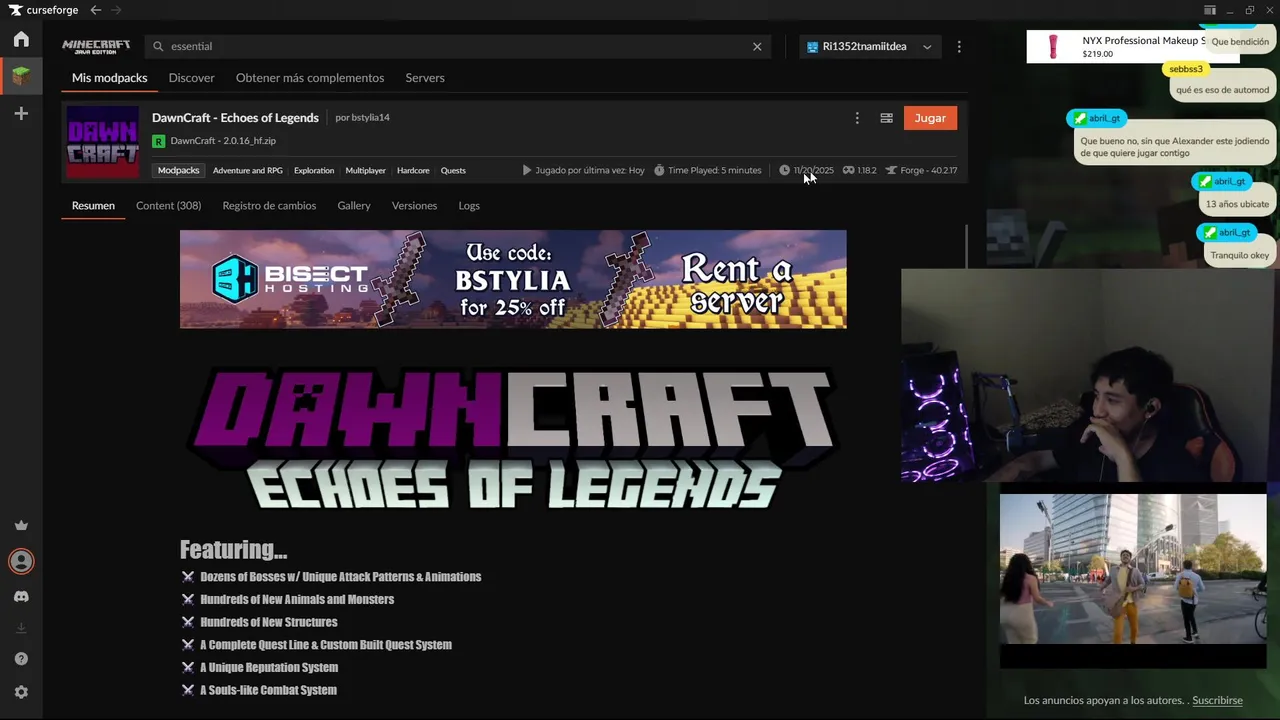Go to the CurseForge home icon
This screenshot has width=1280, height=720.
pyautogui.click(x=21, y=40)
